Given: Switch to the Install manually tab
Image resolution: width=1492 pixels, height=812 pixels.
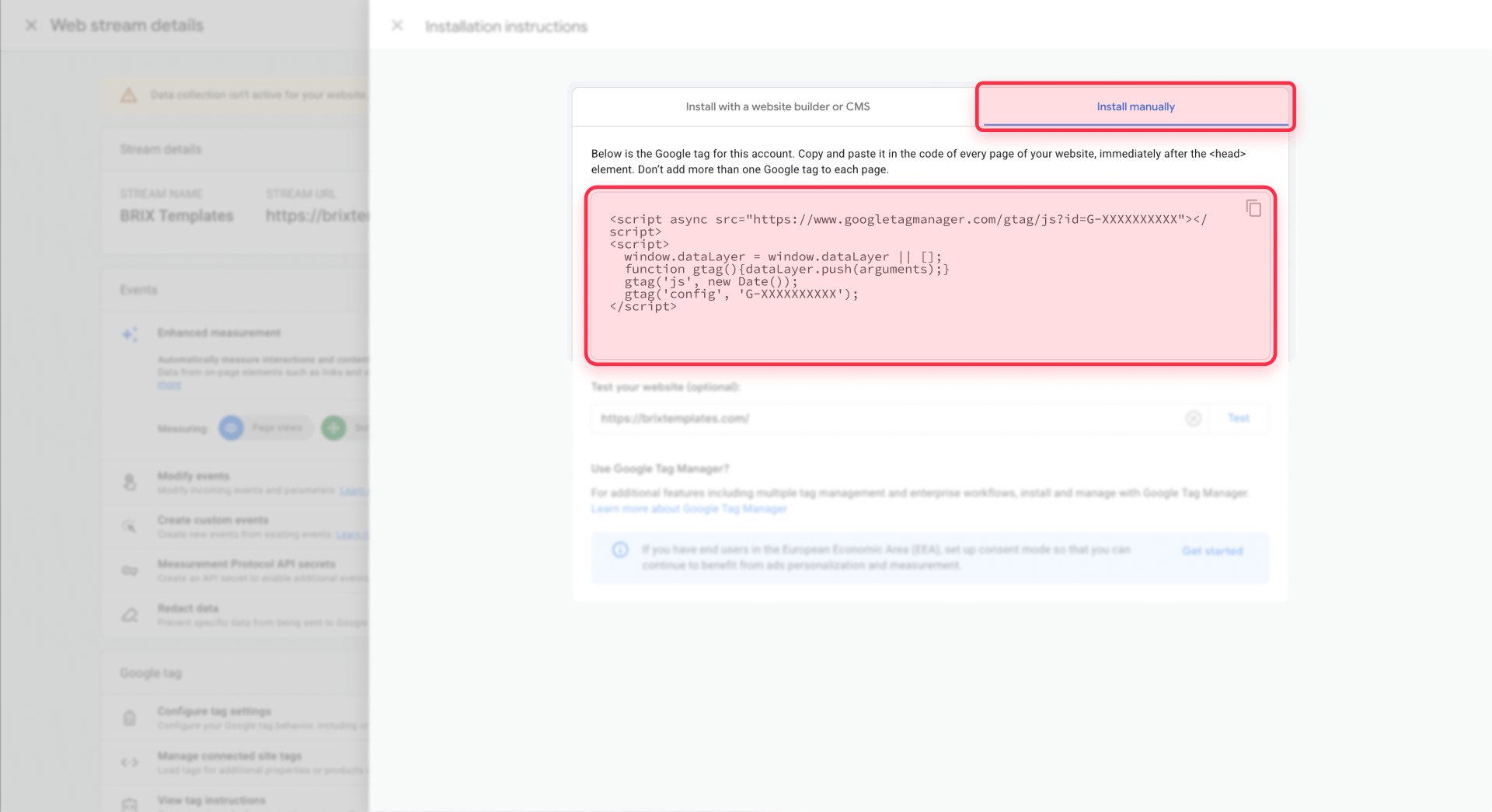Looking at the screenshot, I should (1135, 106).
